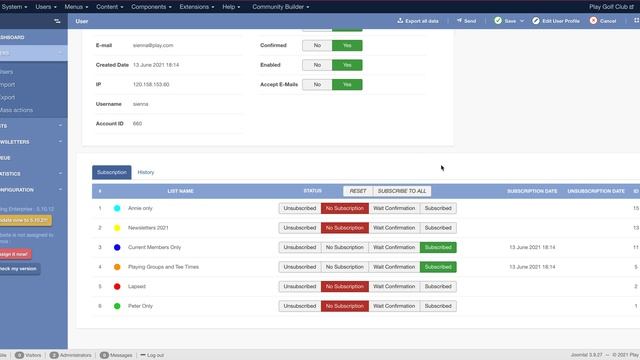Sort by UNSUBSCRIPTION DATE column header

(x=596, y=191)
